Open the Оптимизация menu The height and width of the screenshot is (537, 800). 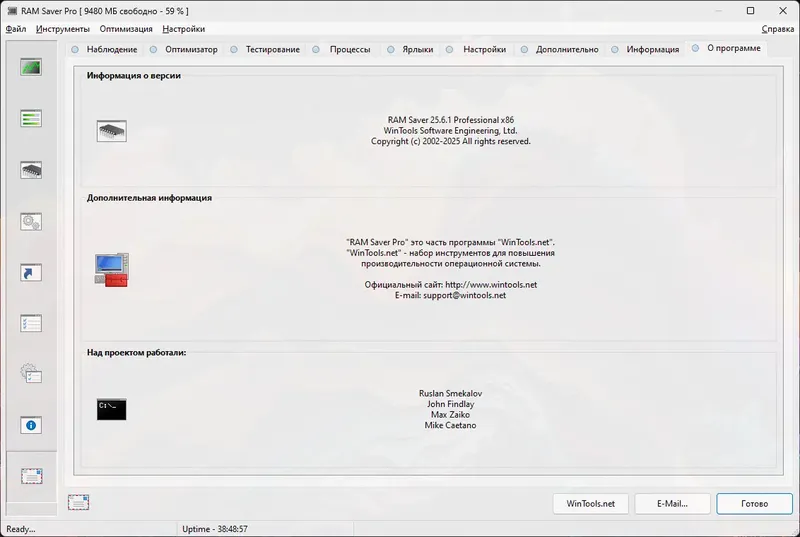tap(126, 29)
